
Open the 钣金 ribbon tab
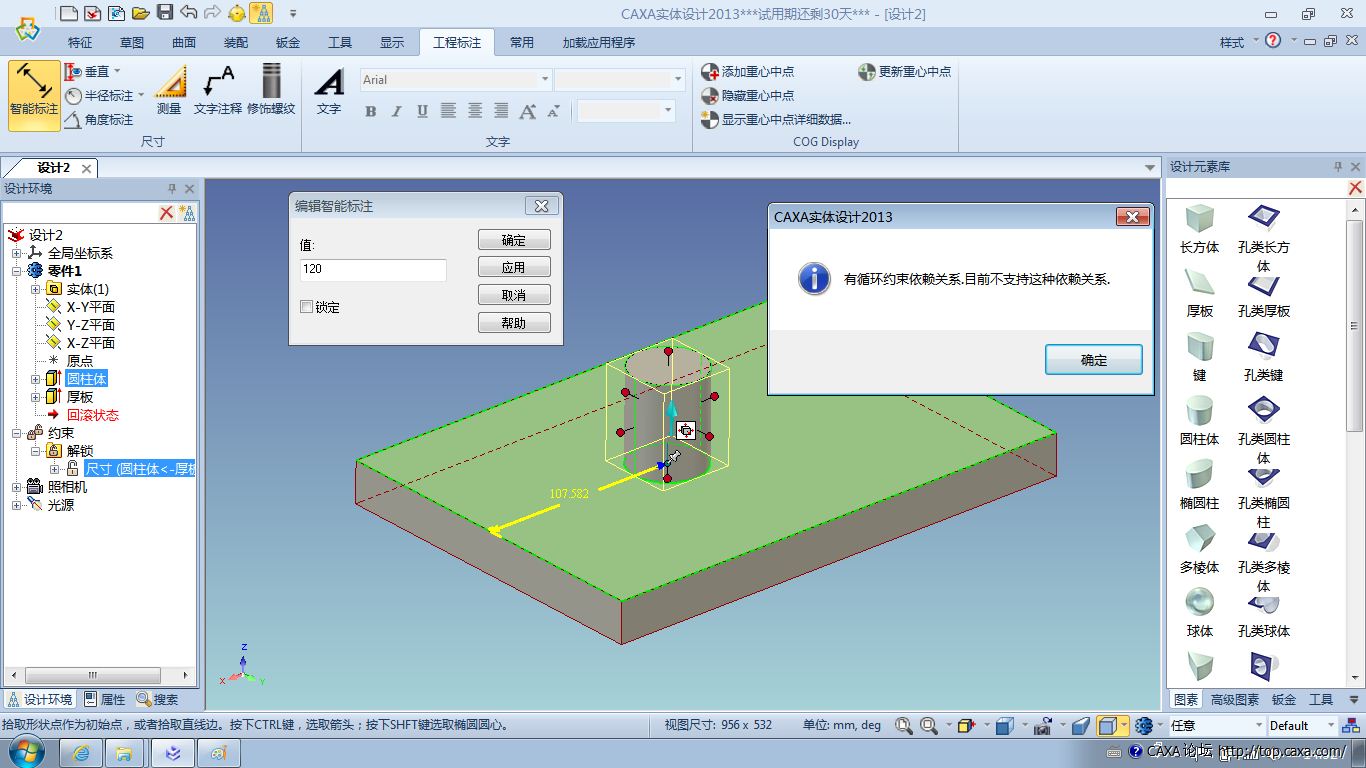point(288,43)
